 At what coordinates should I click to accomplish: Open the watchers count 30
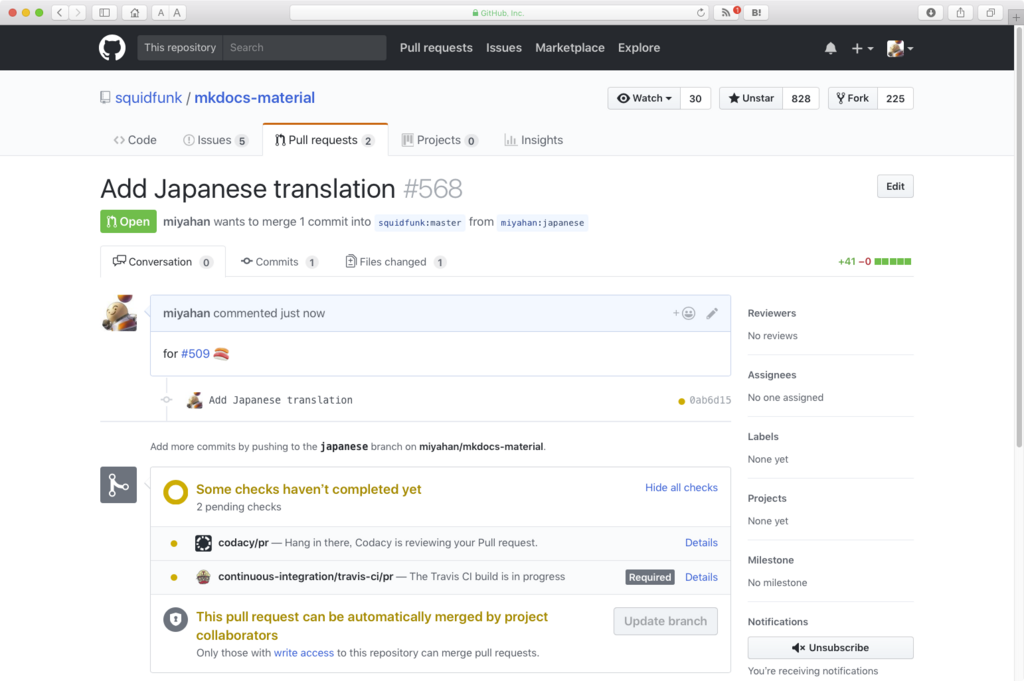tap(696, 99)
